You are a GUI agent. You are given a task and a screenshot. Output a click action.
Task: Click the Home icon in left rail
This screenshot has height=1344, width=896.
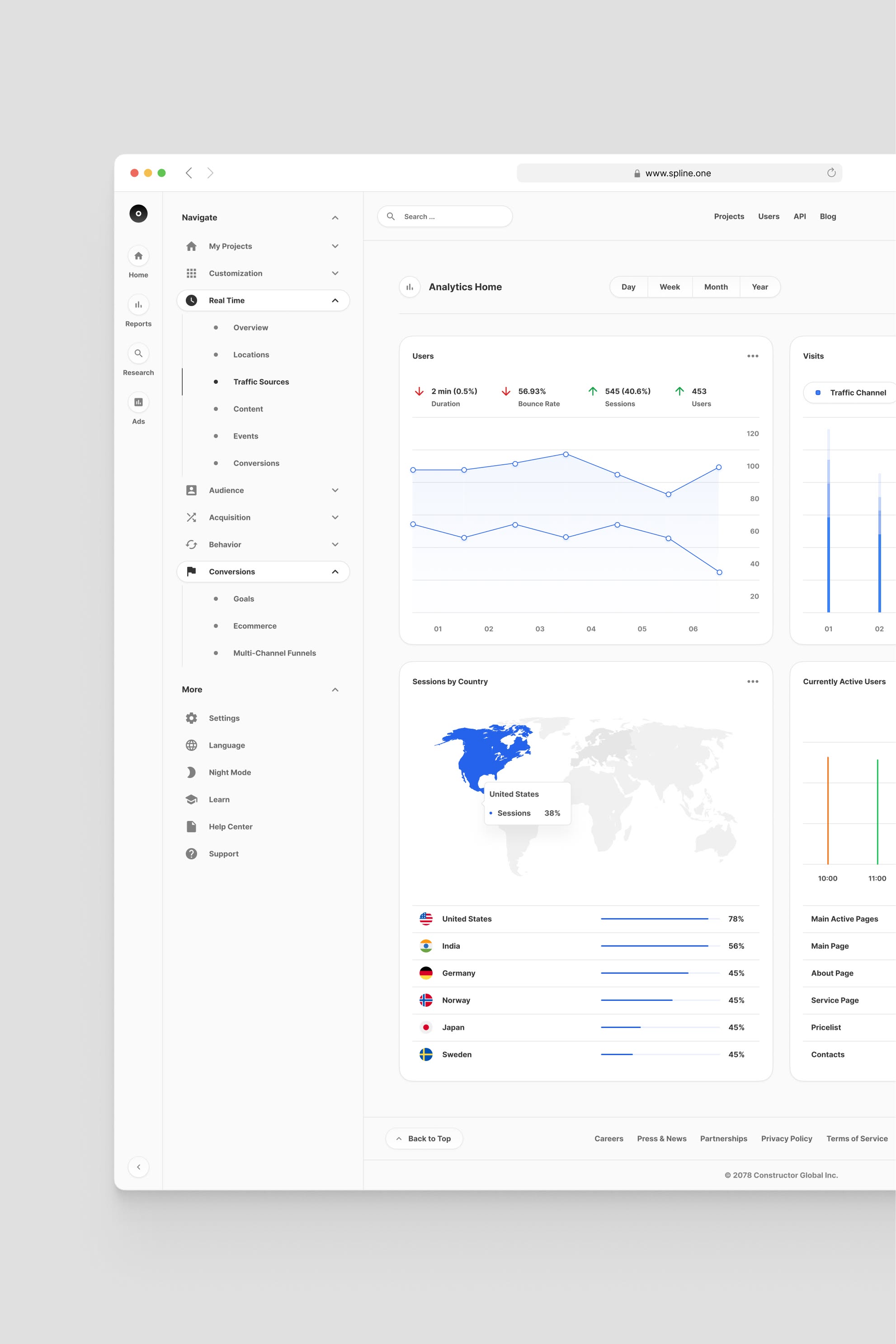pyautogui.click(x=138, y=256)
